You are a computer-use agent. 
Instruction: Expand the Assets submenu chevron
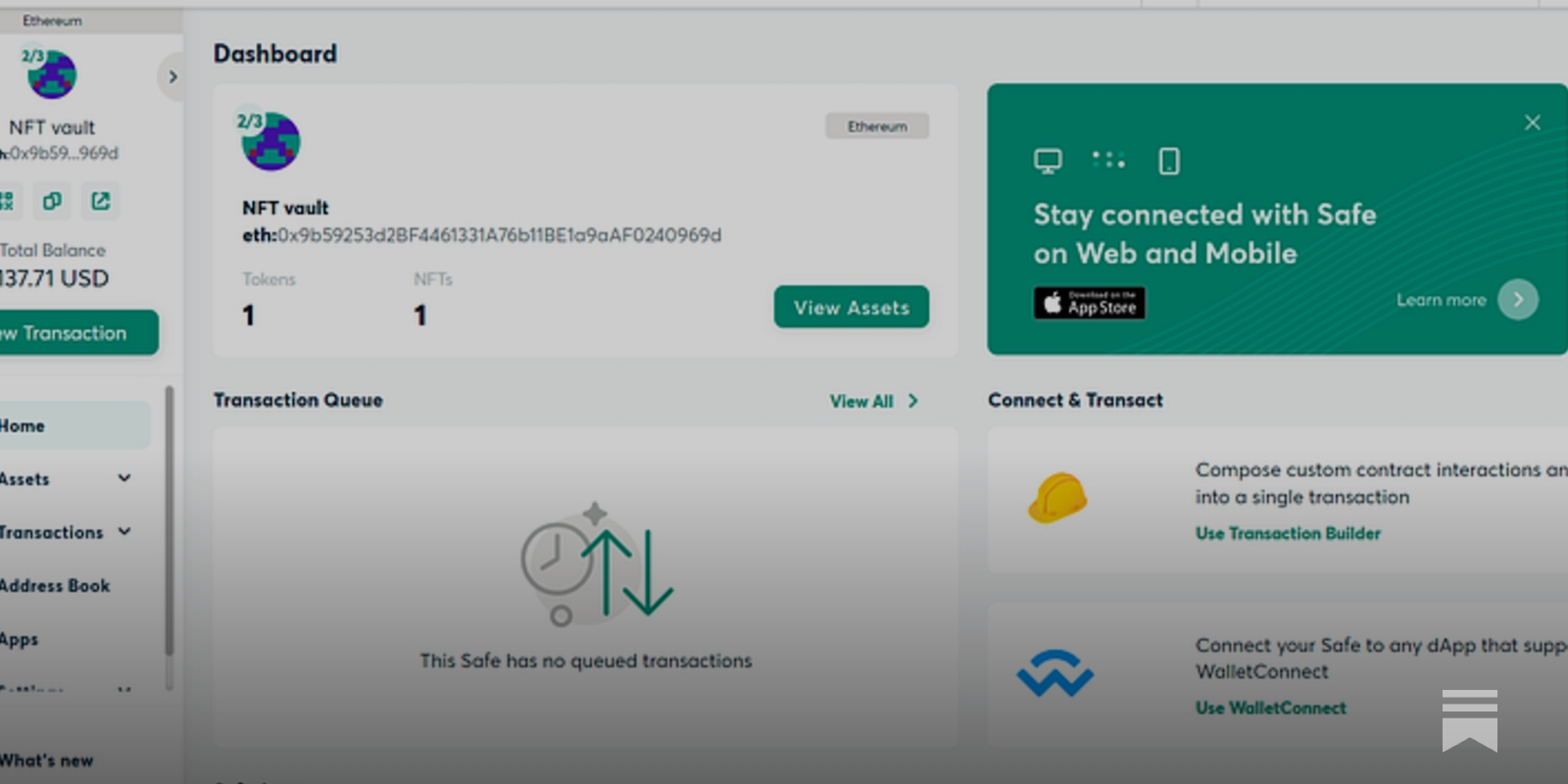click(x=124, y=478)
